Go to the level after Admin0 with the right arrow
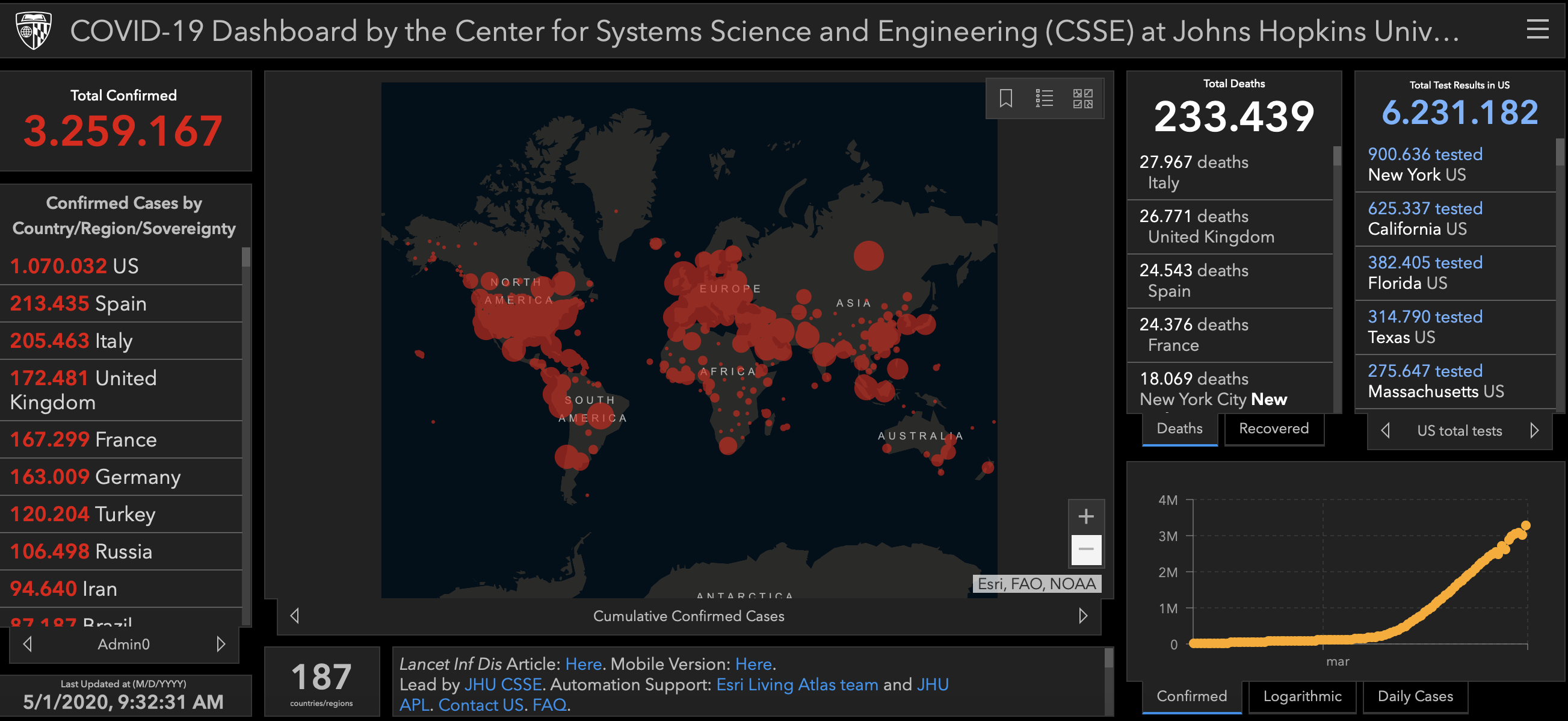 (x=220, y=643)
